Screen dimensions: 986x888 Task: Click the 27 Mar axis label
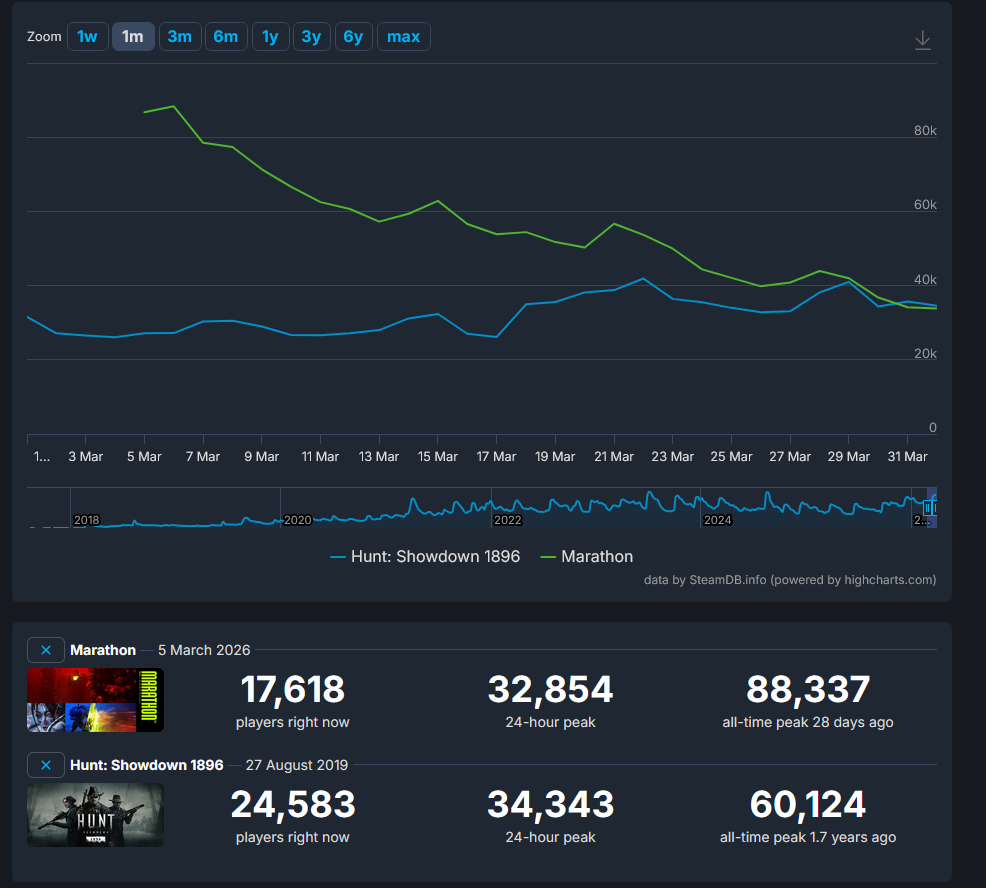(x=790, y=457)
